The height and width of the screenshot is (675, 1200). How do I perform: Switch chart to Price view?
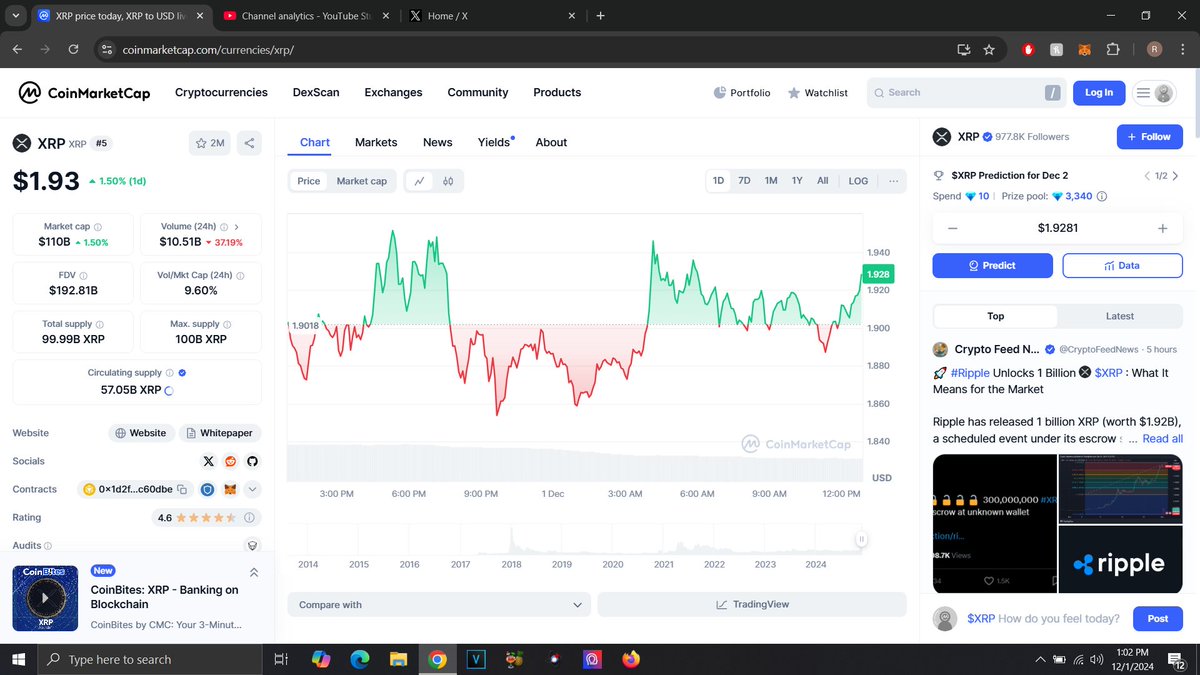click(x=309, y=181)
